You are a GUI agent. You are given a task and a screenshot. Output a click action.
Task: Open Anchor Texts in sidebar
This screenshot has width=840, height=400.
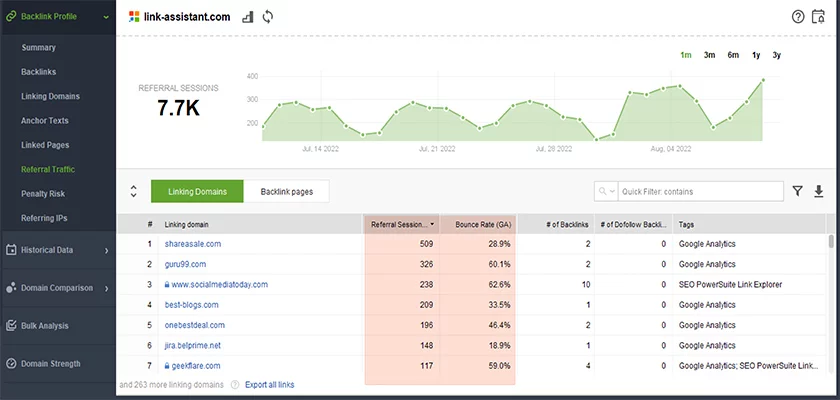click(45, 120)
